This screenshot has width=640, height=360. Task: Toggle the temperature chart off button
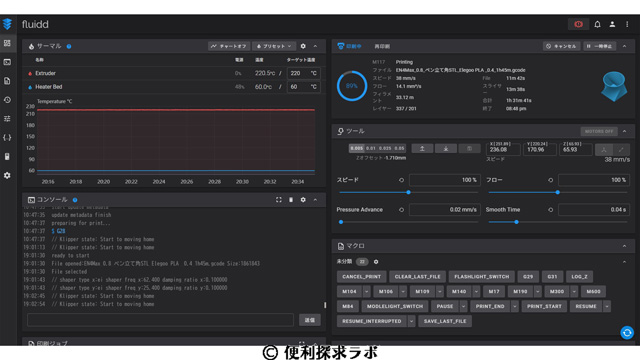point(229,46)
